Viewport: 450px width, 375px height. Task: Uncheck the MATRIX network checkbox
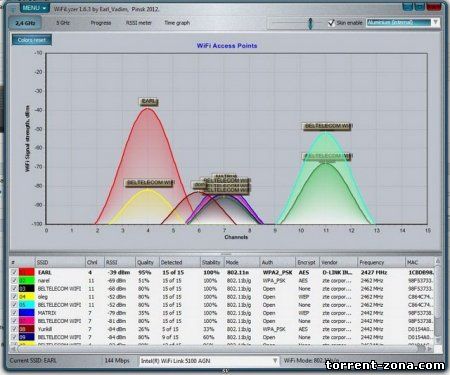coord(14,313)
